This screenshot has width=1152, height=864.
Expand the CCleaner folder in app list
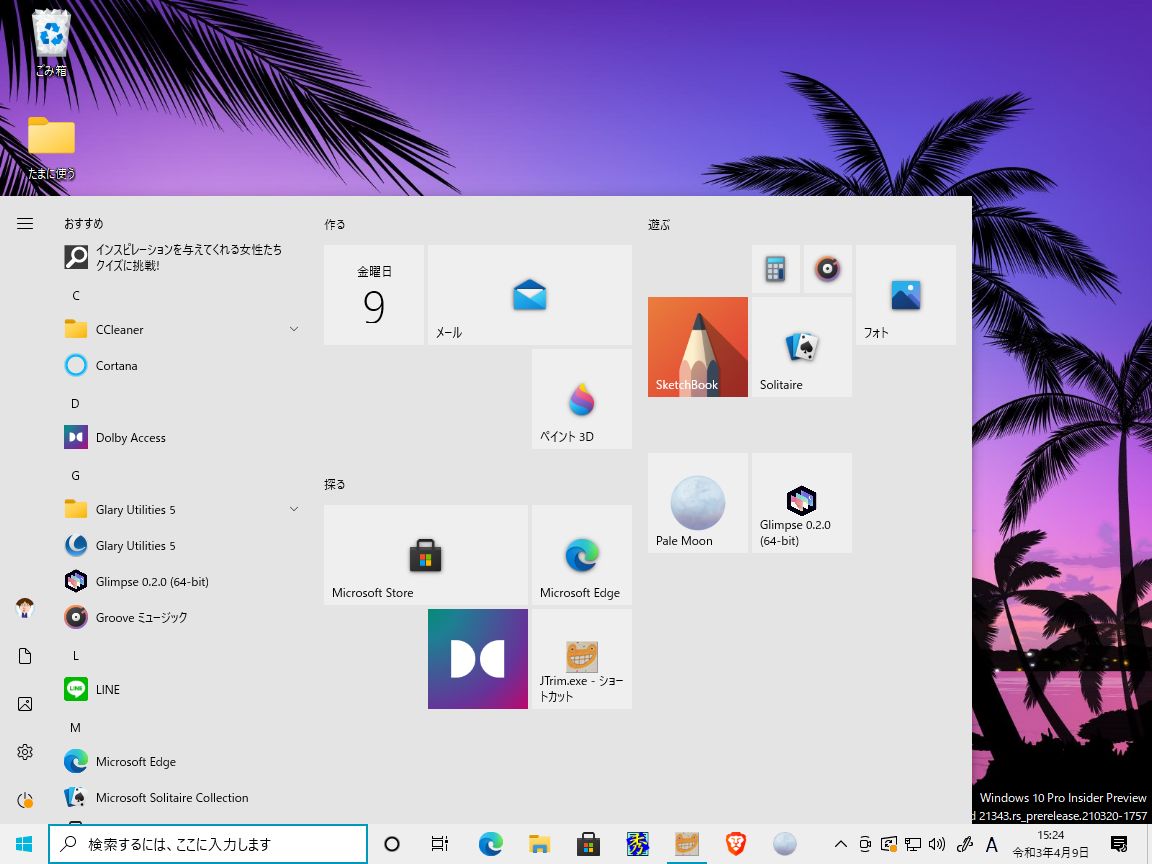tap(293, 329)
